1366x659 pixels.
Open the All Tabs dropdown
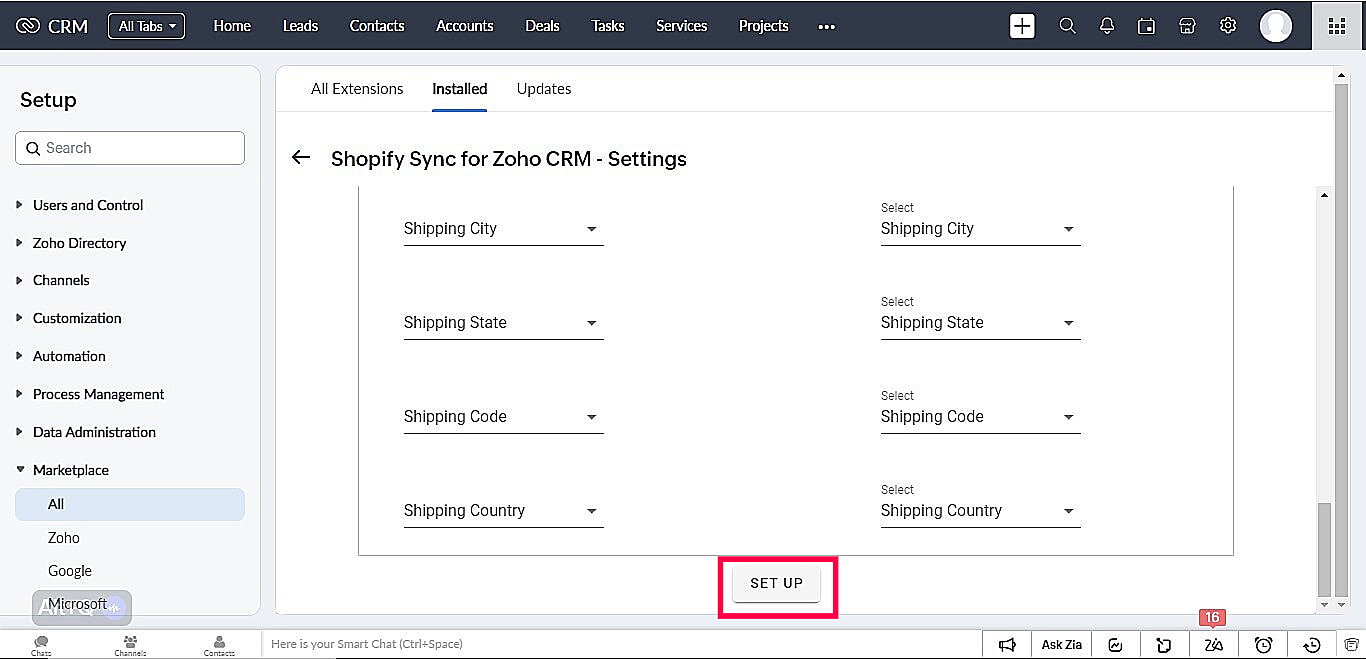(x=146, y=26)
